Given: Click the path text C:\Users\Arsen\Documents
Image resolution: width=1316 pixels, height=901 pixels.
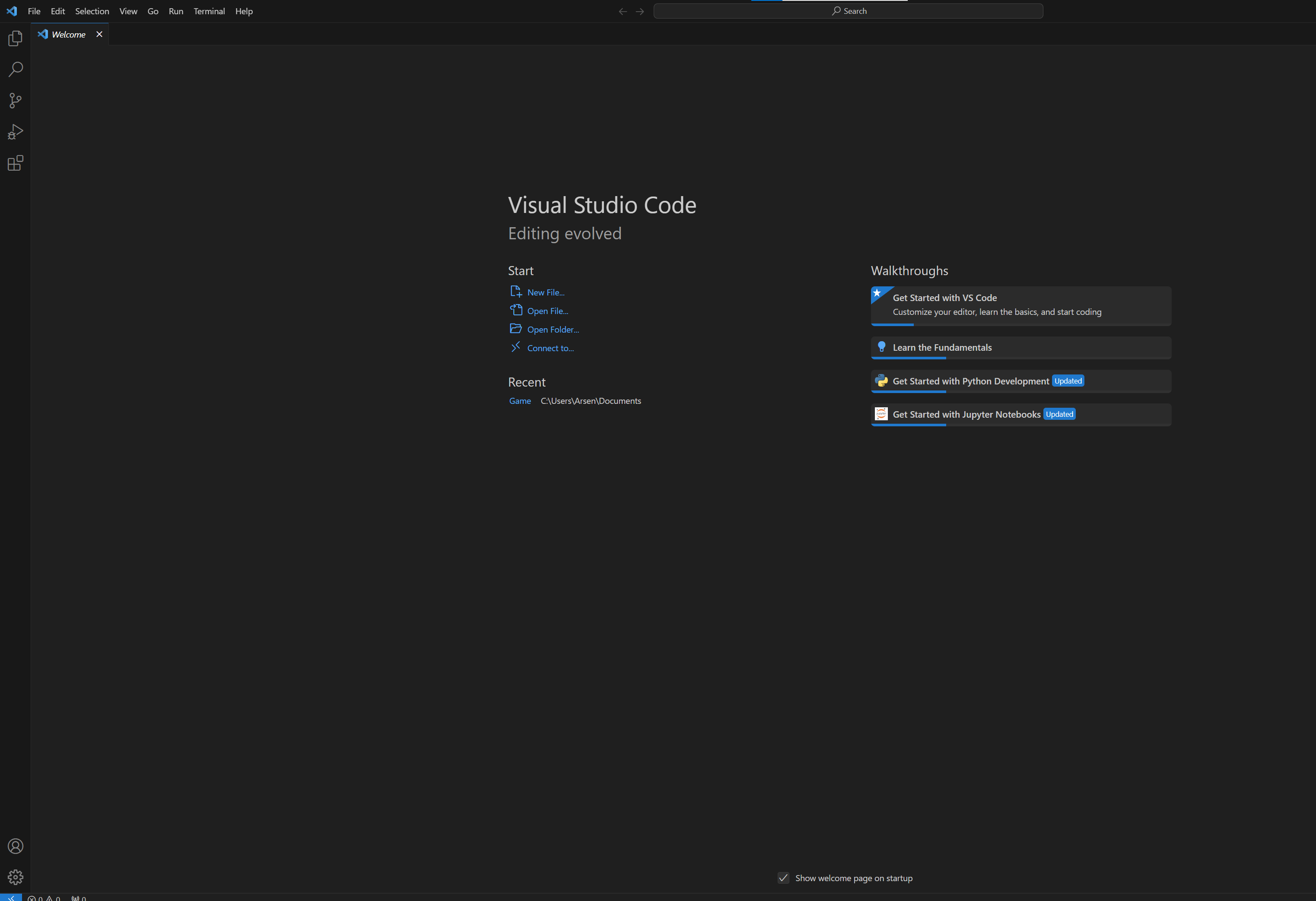Looking at the screenshot, I should (x=591, y=401).
